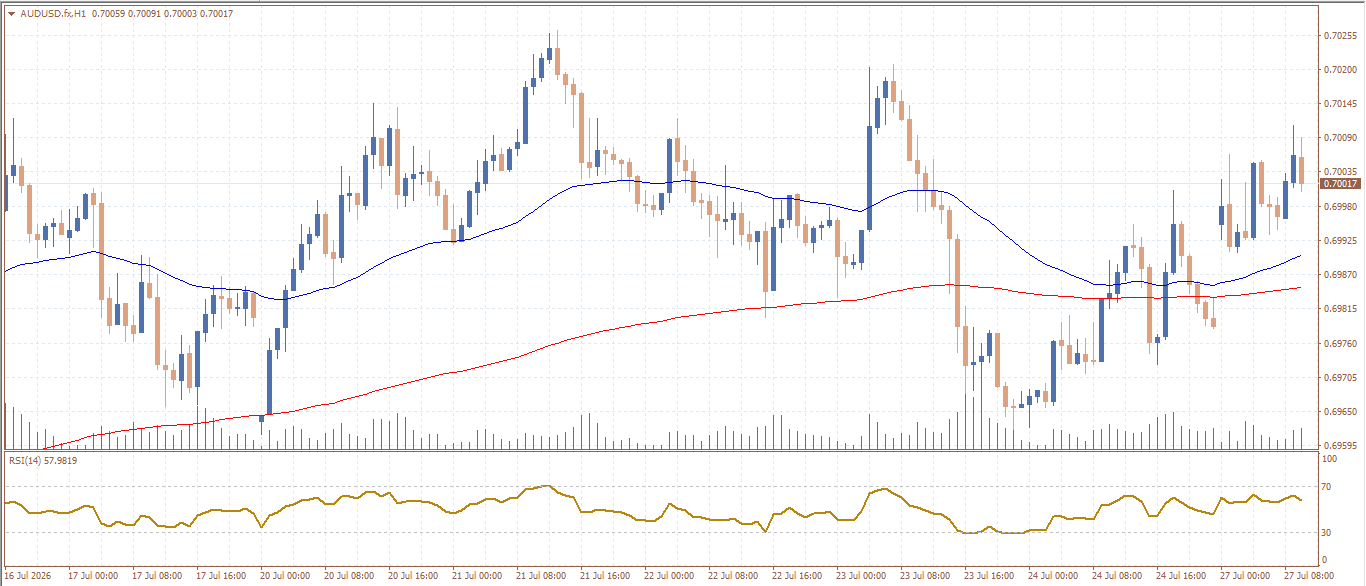Click the triangle arrow beside AUDUSD.fx,H1

[x=11, y=14]
